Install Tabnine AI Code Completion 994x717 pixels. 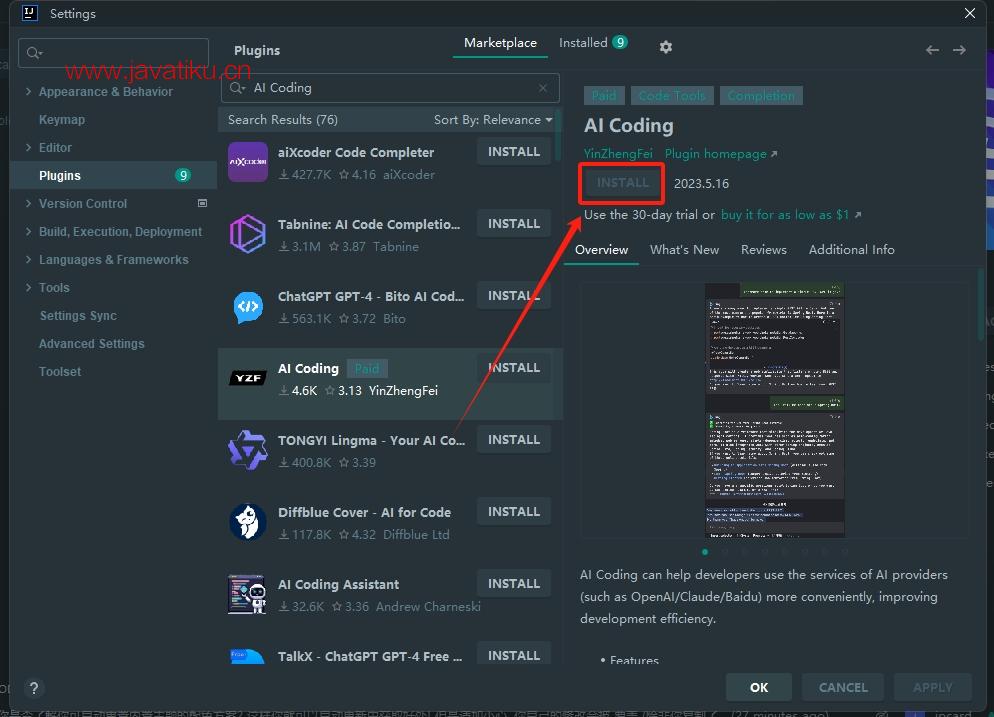(513, 224)
